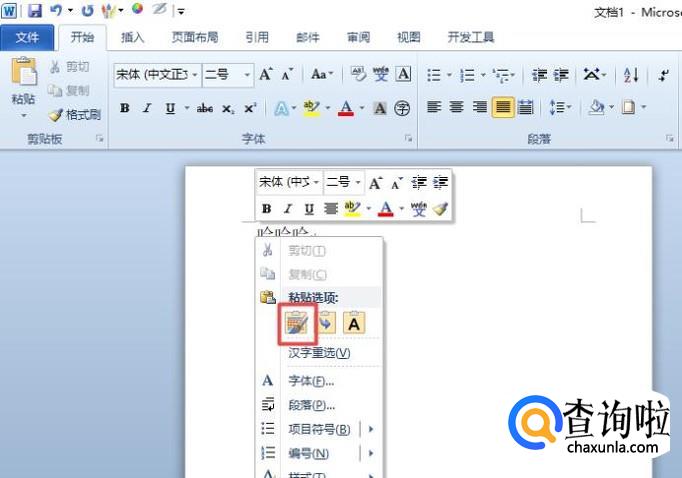Click Distributed alignment icon
This screenshot has width=682, height=478.
[525, 107]
